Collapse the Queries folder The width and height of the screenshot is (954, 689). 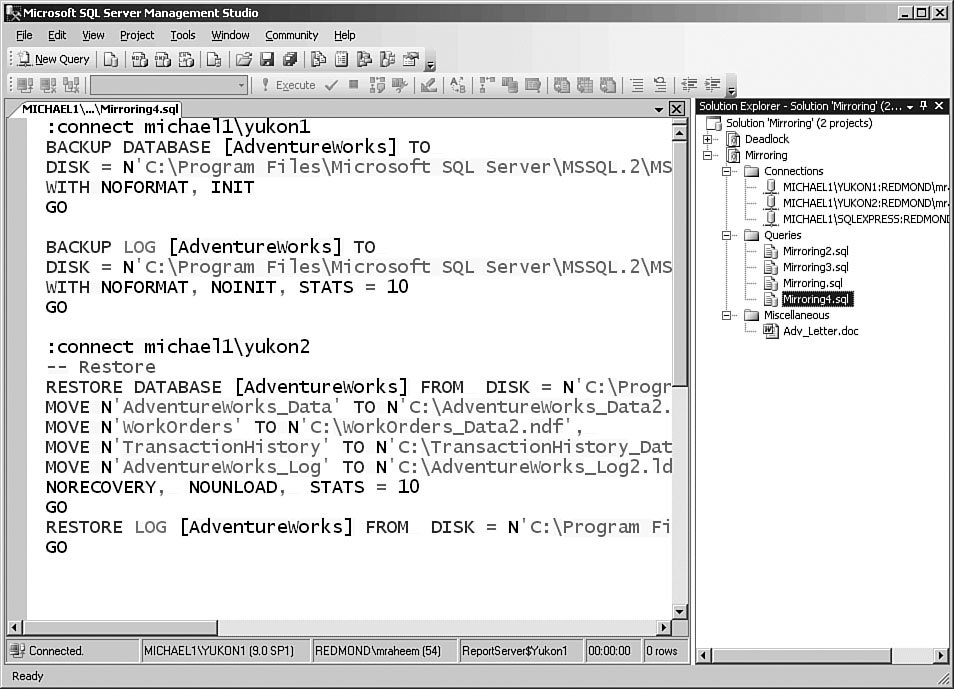[726, 236]
